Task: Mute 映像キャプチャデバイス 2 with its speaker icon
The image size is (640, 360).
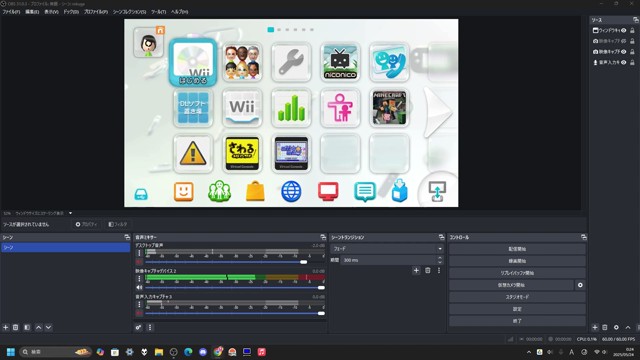Action: (x=139, y=287)
